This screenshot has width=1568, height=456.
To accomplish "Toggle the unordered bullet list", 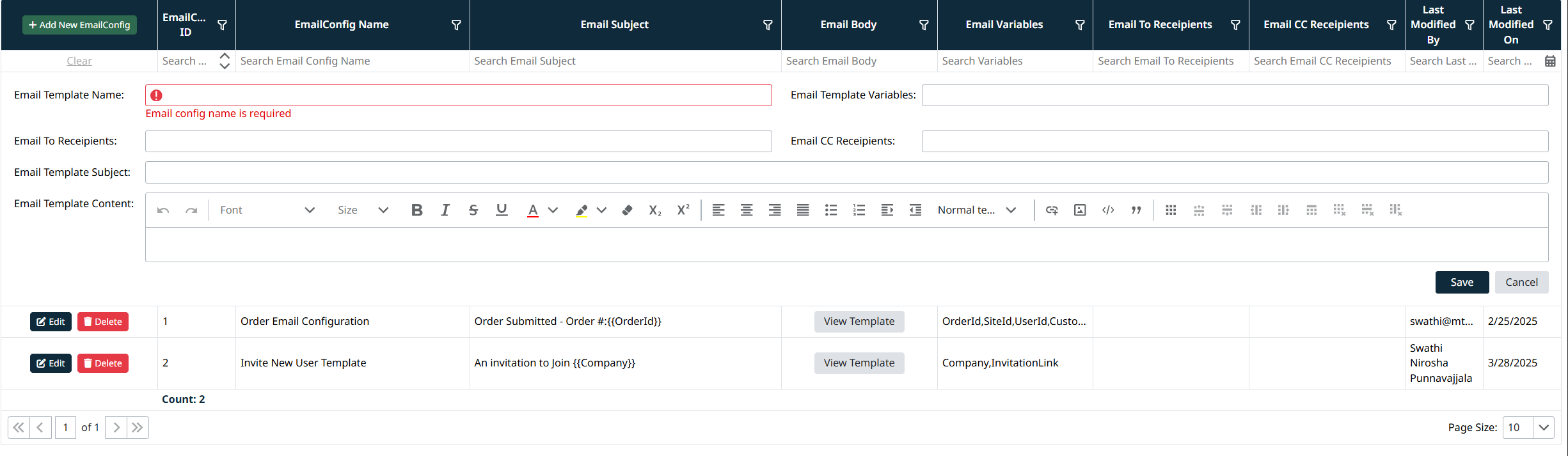I will [x=831, y=210].
